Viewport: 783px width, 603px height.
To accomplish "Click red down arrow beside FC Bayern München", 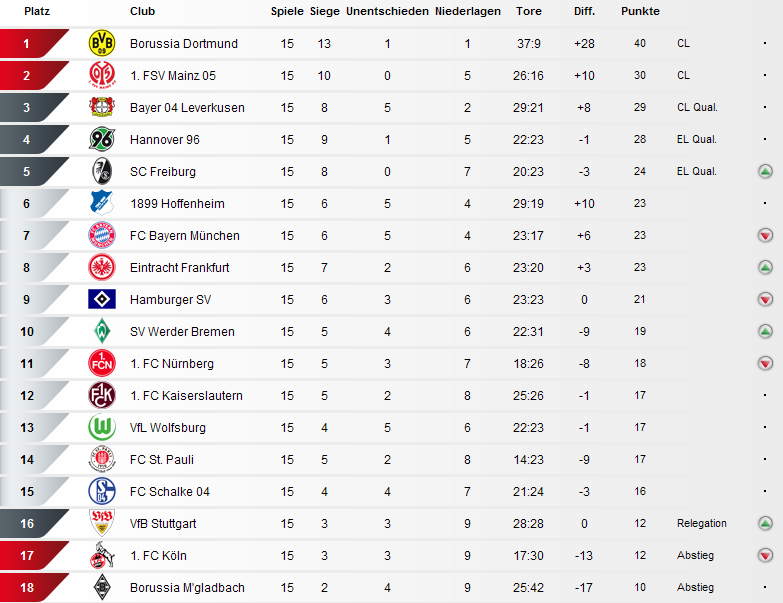I will (765, 235).
